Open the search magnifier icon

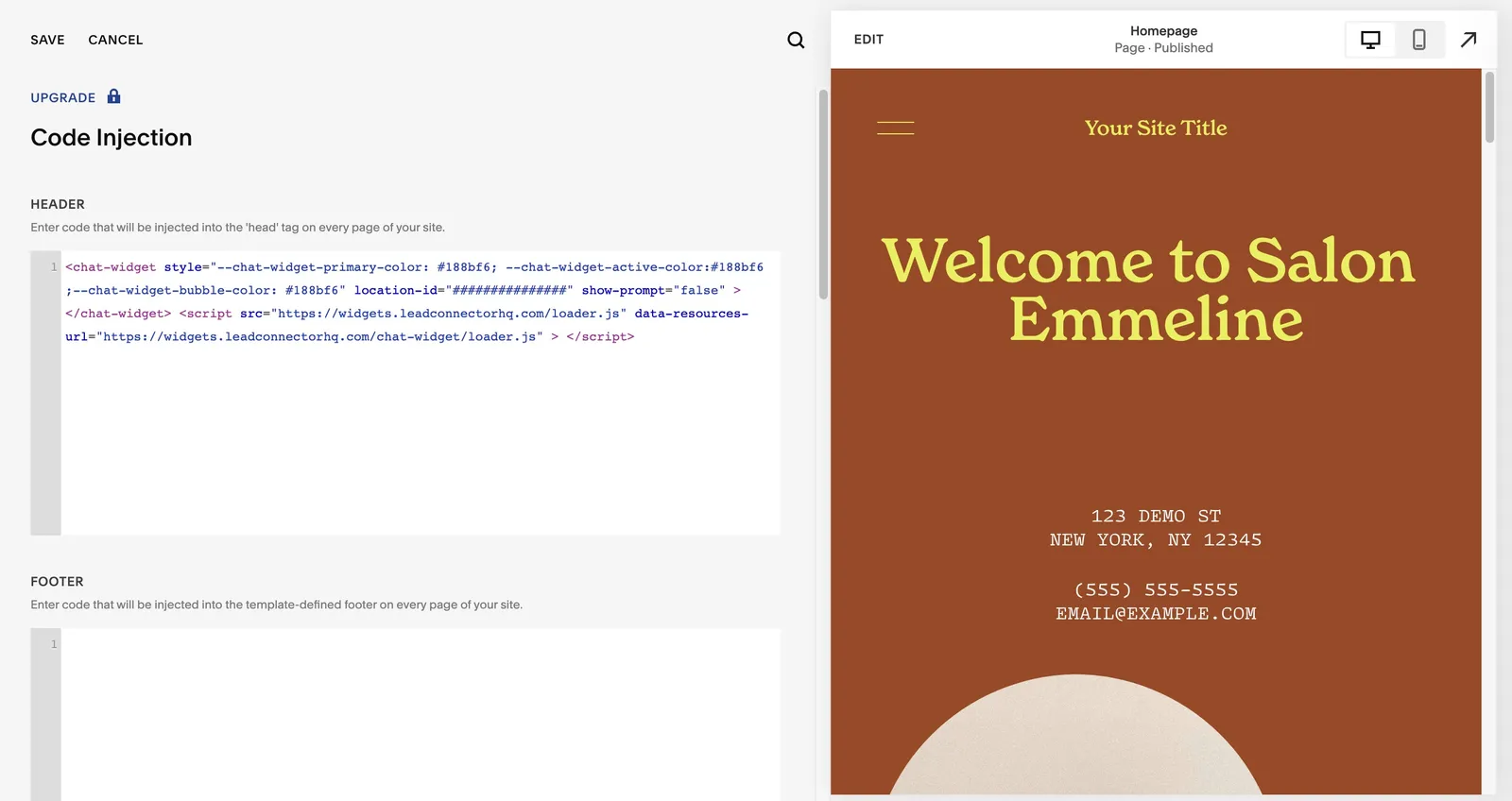click(x=796, y=40)
